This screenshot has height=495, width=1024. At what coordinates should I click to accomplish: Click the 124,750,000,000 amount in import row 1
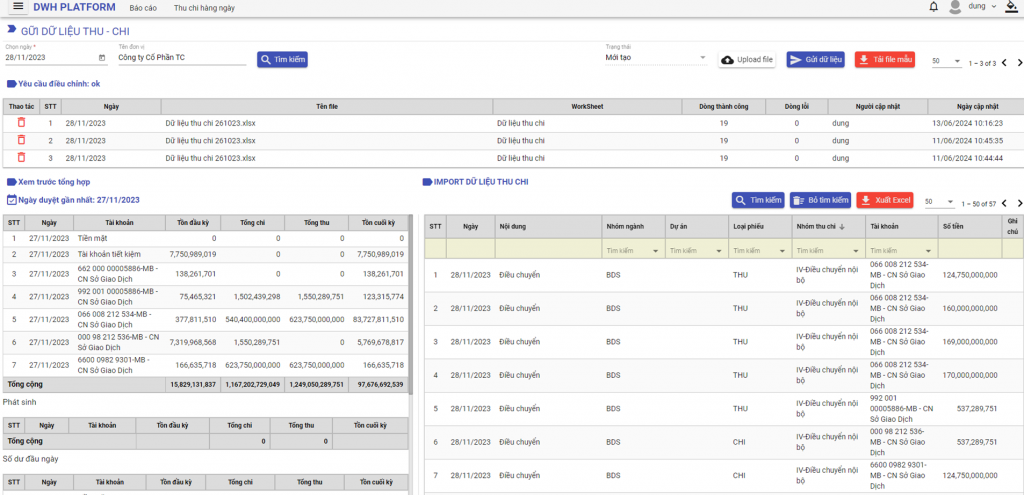(970, 275)
